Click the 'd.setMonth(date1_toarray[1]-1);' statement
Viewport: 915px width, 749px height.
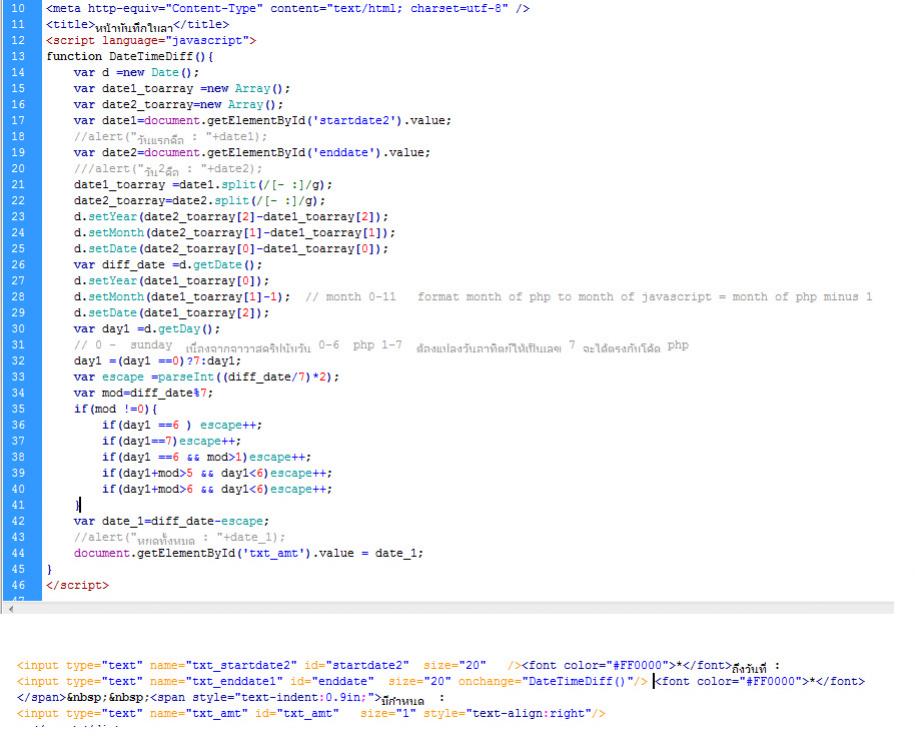(x=181, y=297)
